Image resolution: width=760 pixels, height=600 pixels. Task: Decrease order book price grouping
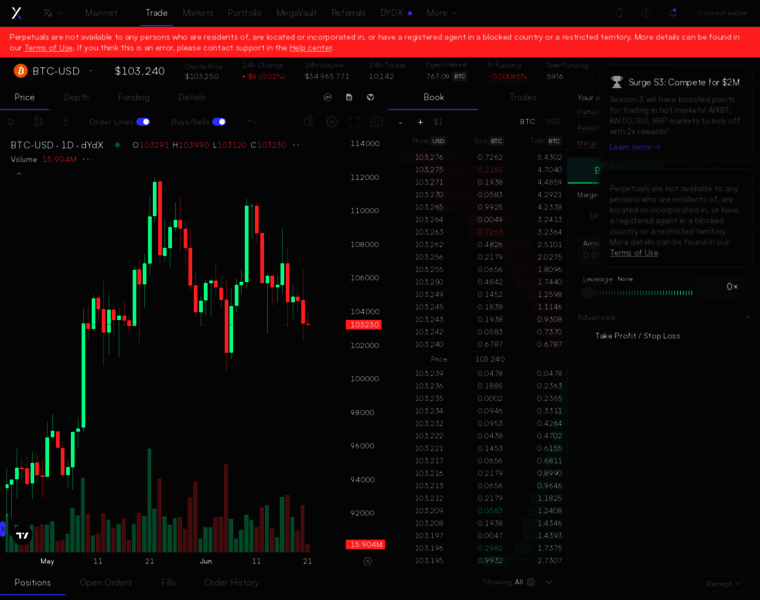(x=400, y=122)
